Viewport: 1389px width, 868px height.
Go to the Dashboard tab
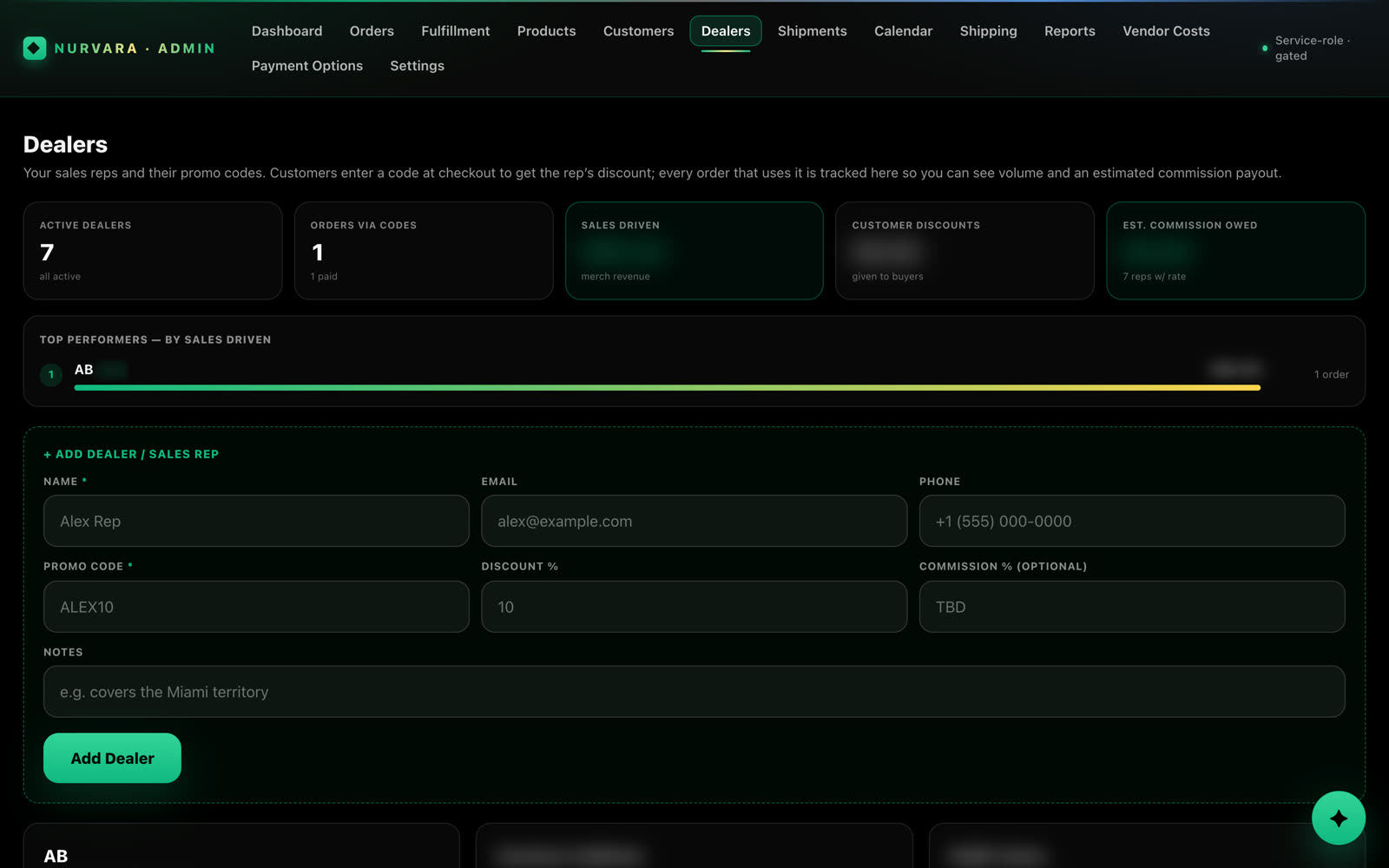[x=286, y=31]
